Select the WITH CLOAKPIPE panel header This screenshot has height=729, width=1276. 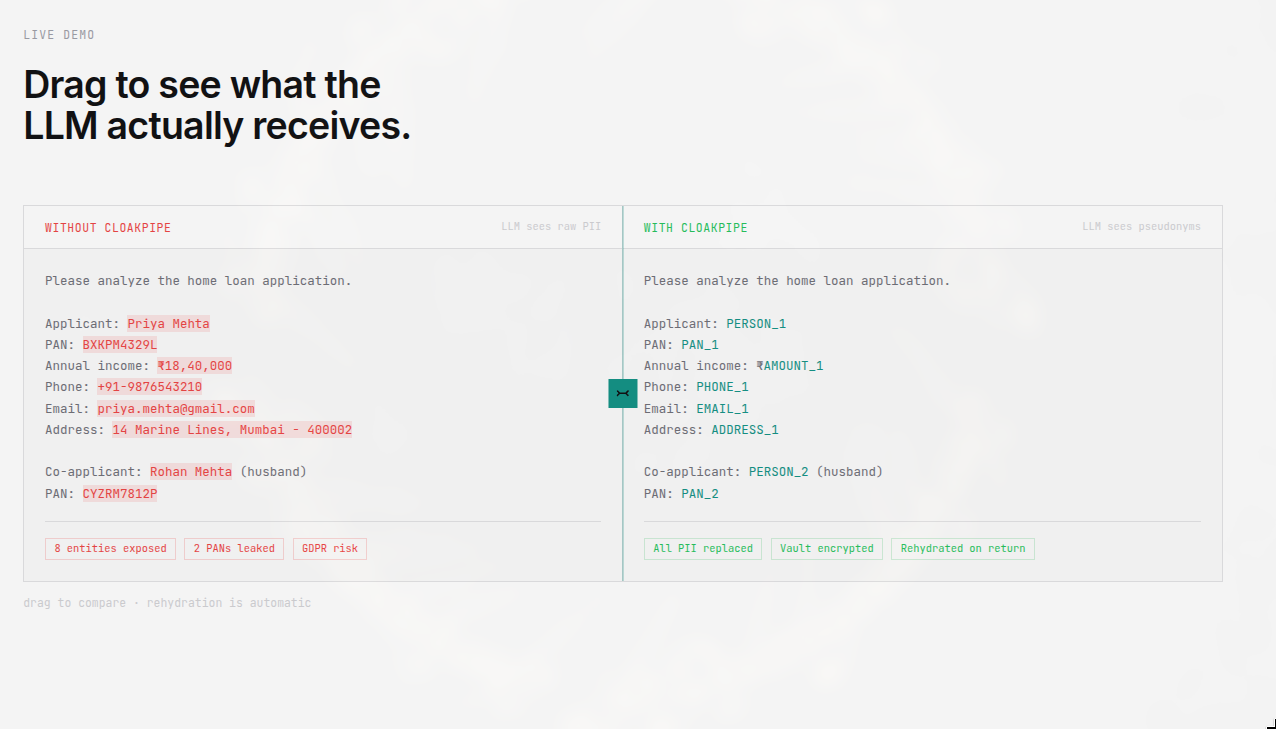point(695,227)
